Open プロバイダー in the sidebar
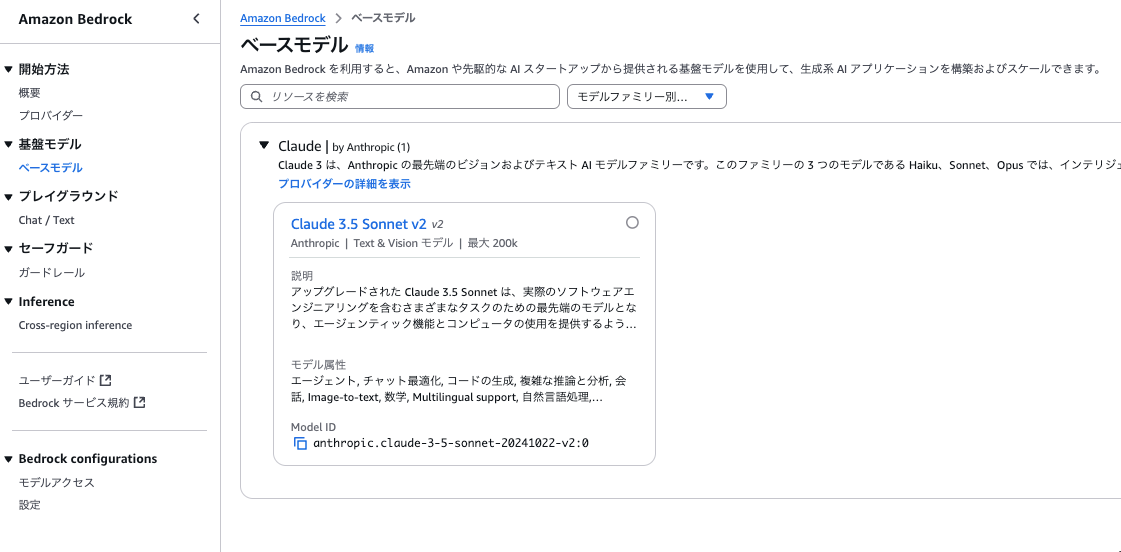Screen dimensions: 1121x552 (x=51, y=115)
